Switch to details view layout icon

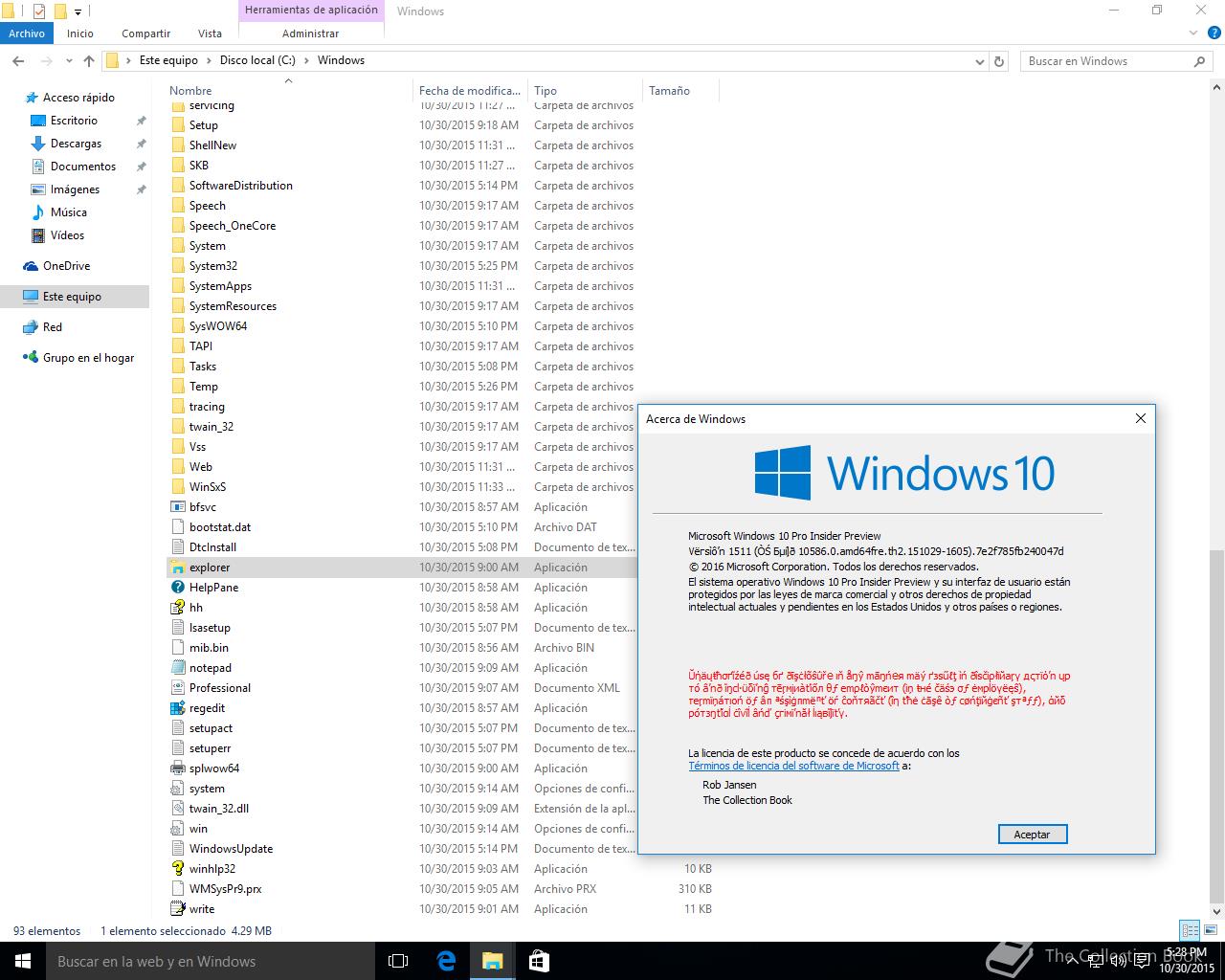click(x=1190, y=930)
